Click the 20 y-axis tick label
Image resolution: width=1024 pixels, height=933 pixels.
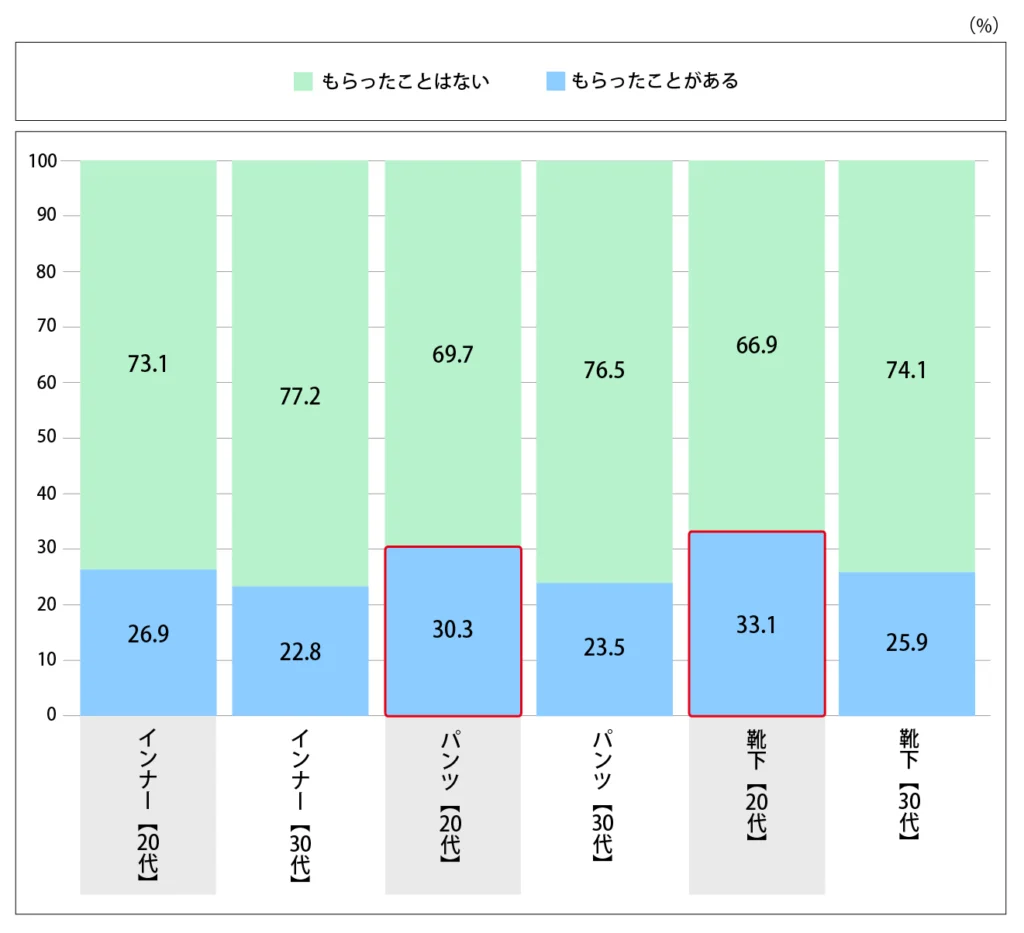(46, 604)
